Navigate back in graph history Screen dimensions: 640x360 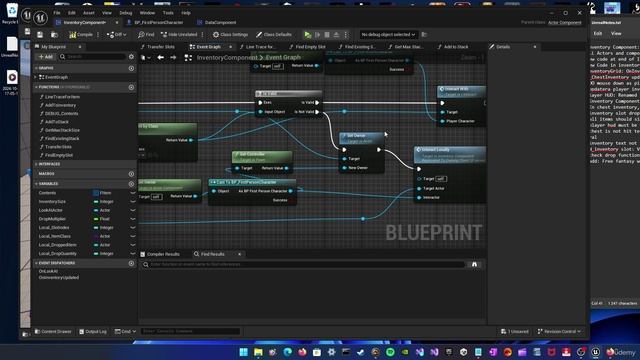pyautogui.click(x=160, y=58)
